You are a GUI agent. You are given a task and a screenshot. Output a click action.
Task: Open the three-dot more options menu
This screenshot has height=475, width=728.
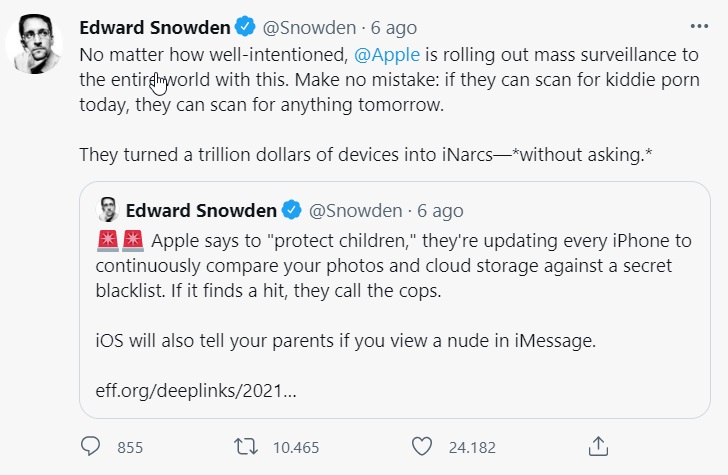coord(699,27)
